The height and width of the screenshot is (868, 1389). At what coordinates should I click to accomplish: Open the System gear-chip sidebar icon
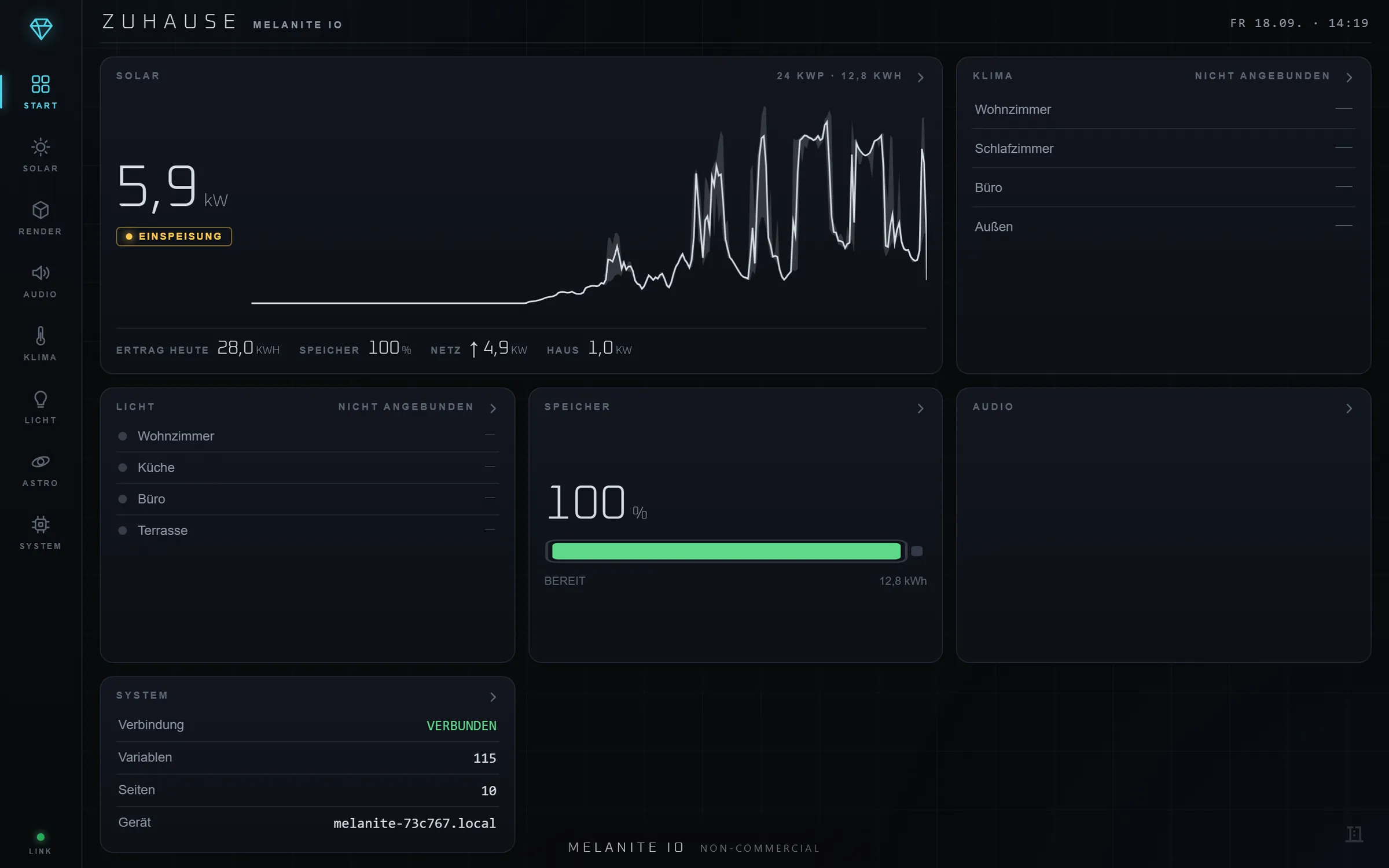point(41,534)
